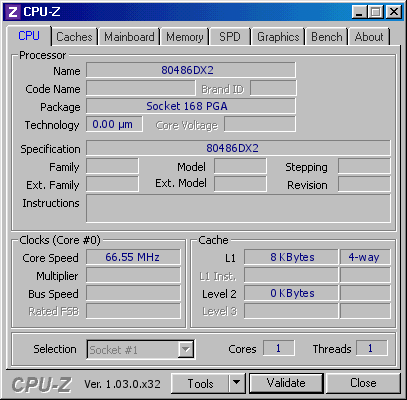The height and width of the screenshot is (400, 407).
Task: Click the Tools button
Action: click(200, 383)
